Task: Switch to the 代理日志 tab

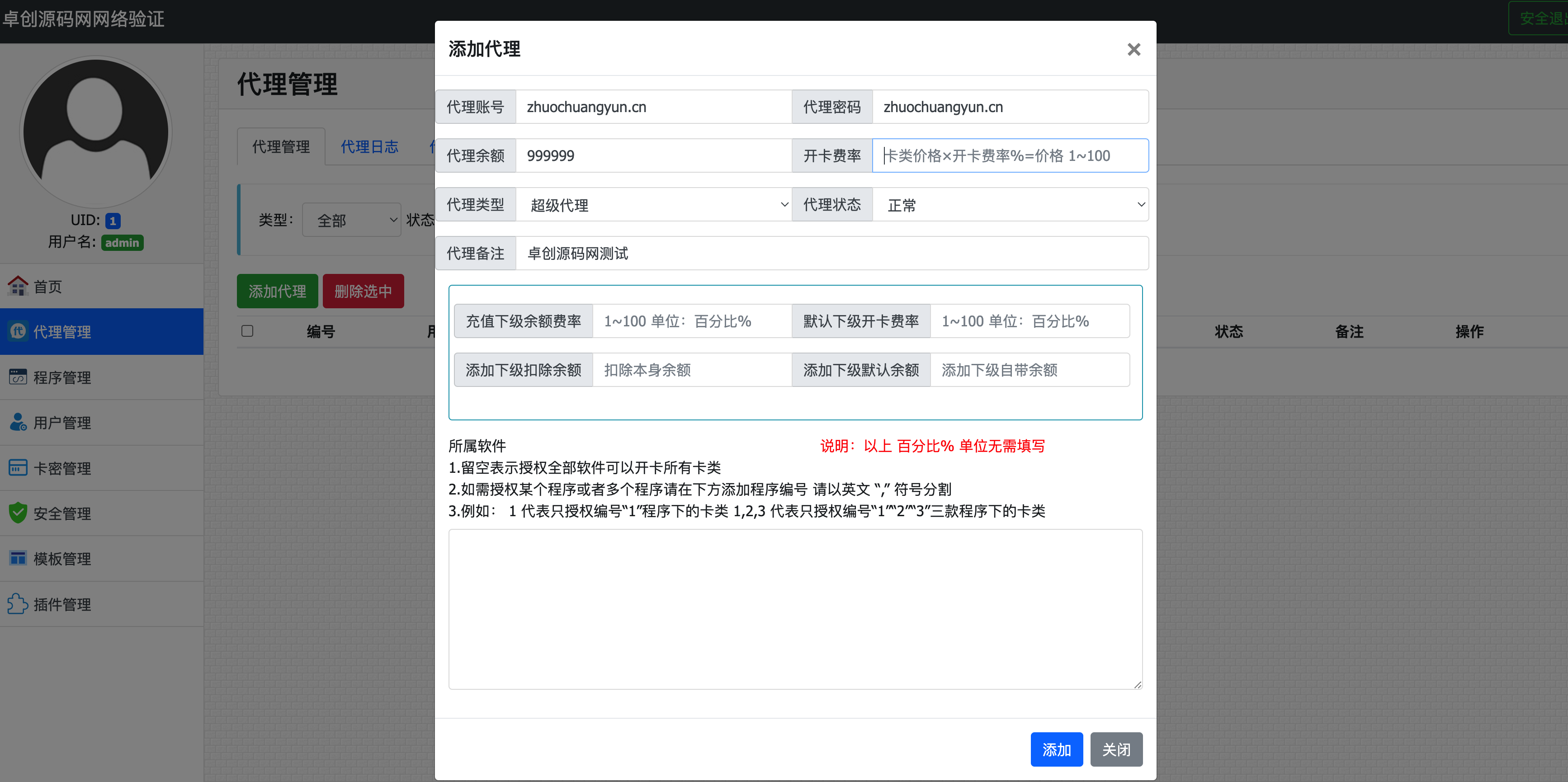Action: (369, 146)
